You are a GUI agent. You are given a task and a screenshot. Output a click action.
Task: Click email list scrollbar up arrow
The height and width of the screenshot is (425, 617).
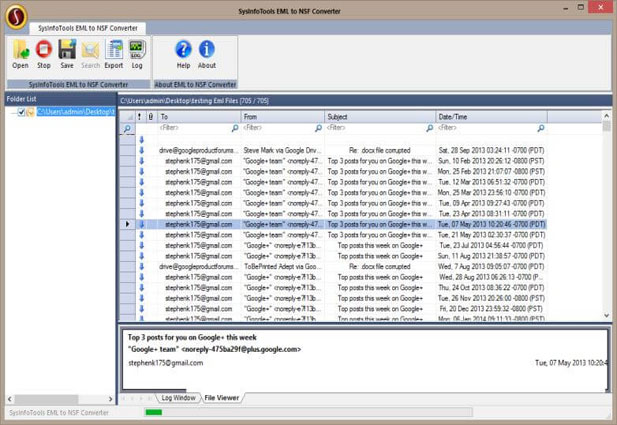606,116
